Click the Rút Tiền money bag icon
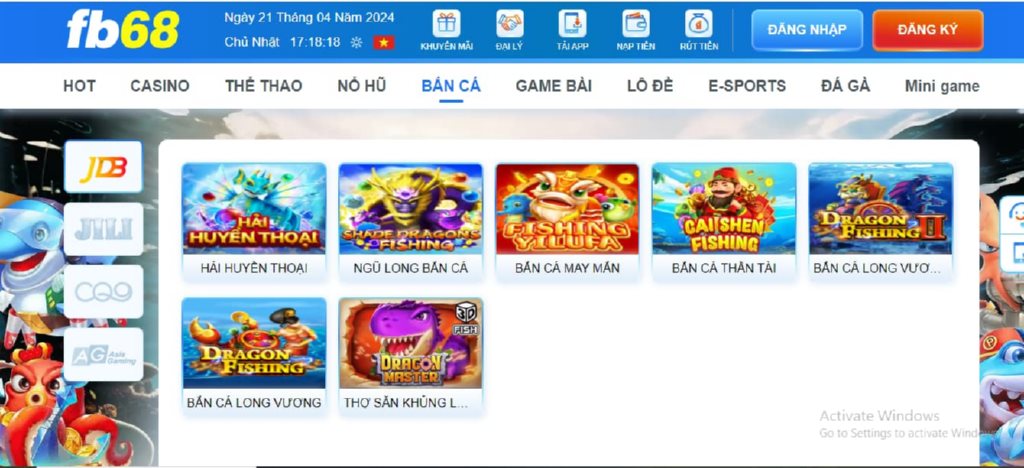The width and height of the screenshot is (1024, 468). click(698, 24)
